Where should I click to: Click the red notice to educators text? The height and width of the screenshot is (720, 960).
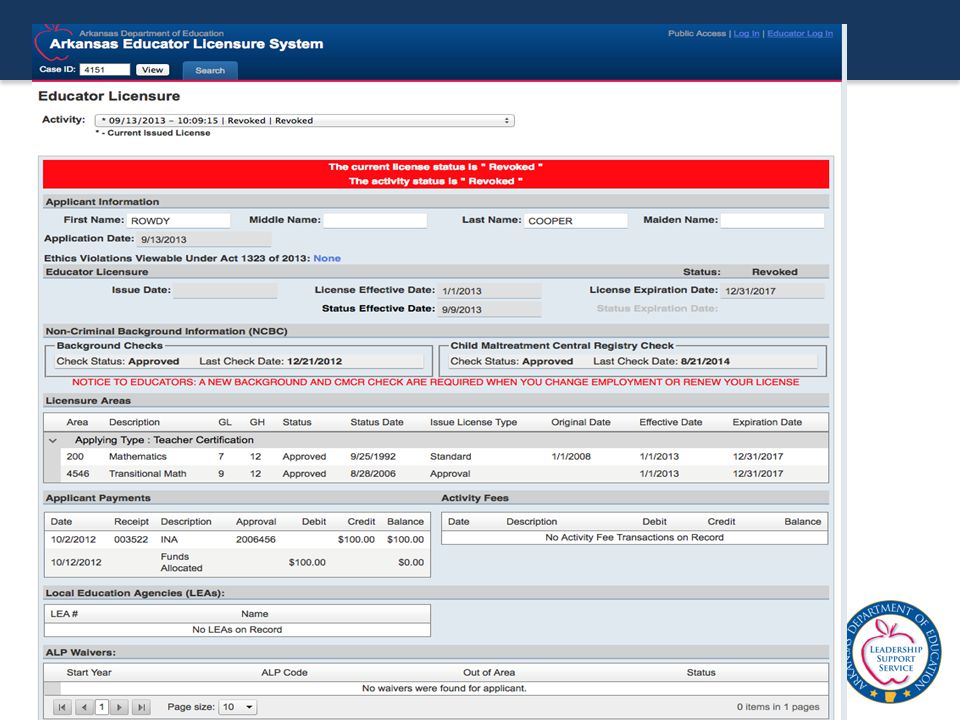[435, 382]
